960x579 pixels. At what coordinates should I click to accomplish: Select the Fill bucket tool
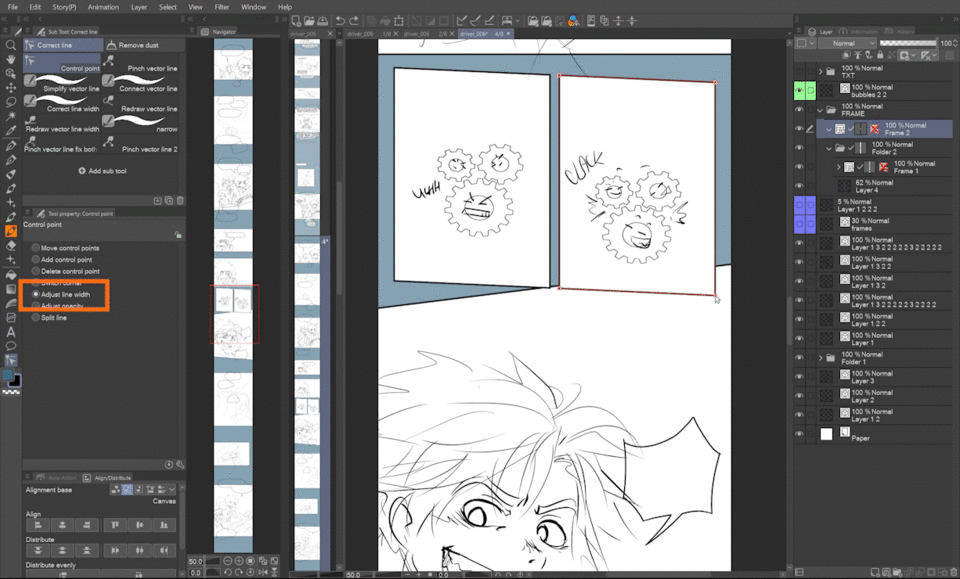tap(10, 275)
